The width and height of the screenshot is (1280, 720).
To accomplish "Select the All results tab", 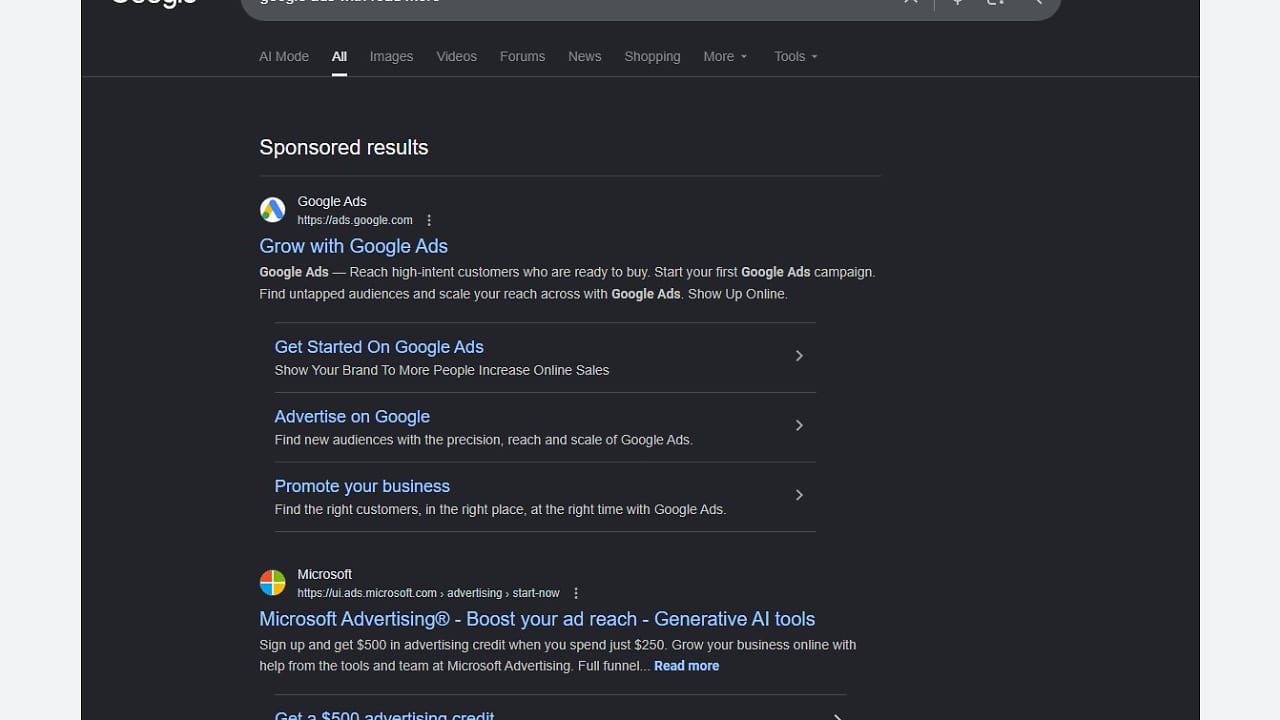I will [340, 57].
